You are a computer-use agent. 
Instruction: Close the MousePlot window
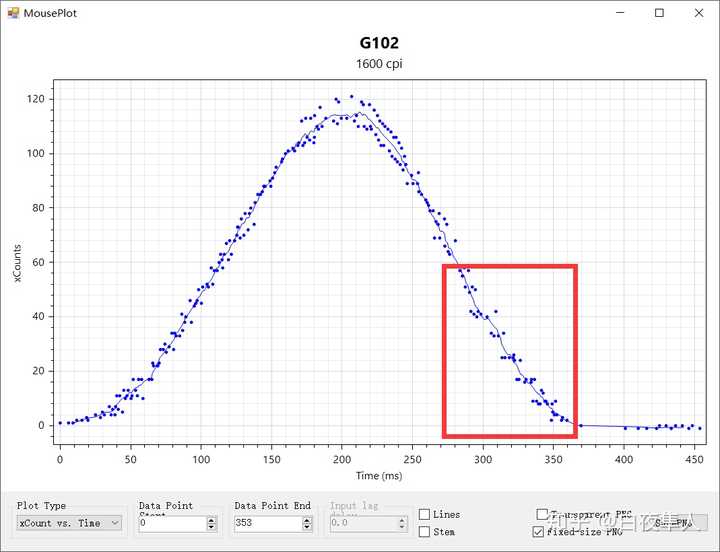pyautogui.click(x=699, y=13)
